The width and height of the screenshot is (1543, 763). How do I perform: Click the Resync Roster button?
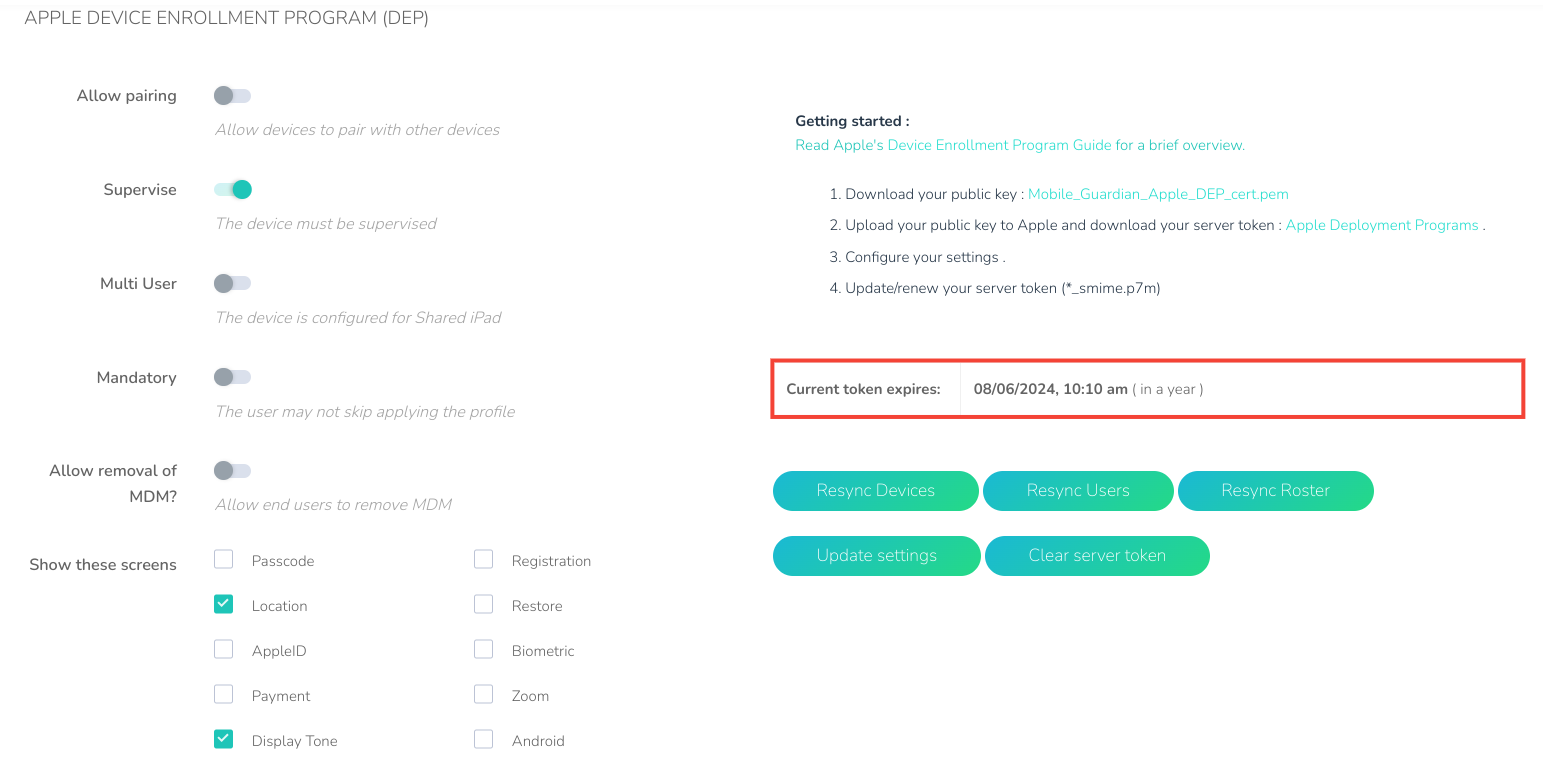click(1276, 491)
